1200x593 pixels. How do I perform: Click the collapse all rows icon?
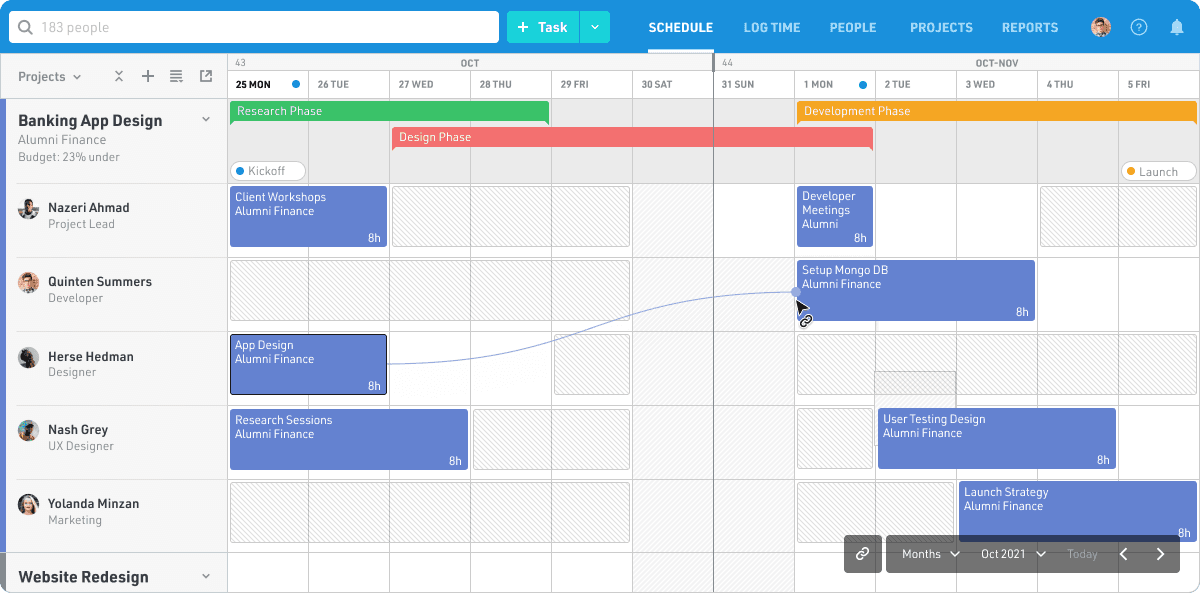[118, 77]
